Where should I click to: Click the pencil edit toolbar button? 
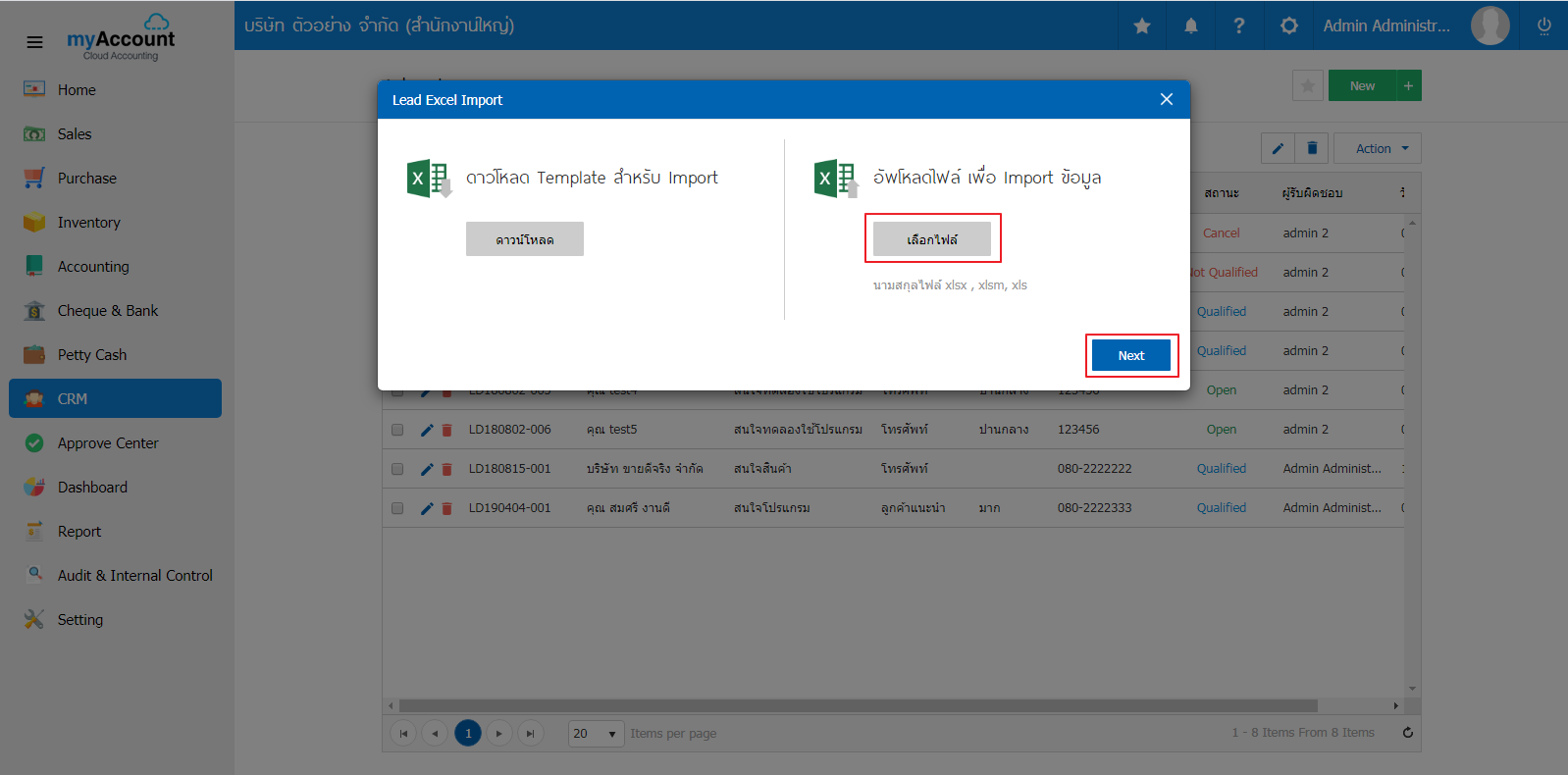1278,148
